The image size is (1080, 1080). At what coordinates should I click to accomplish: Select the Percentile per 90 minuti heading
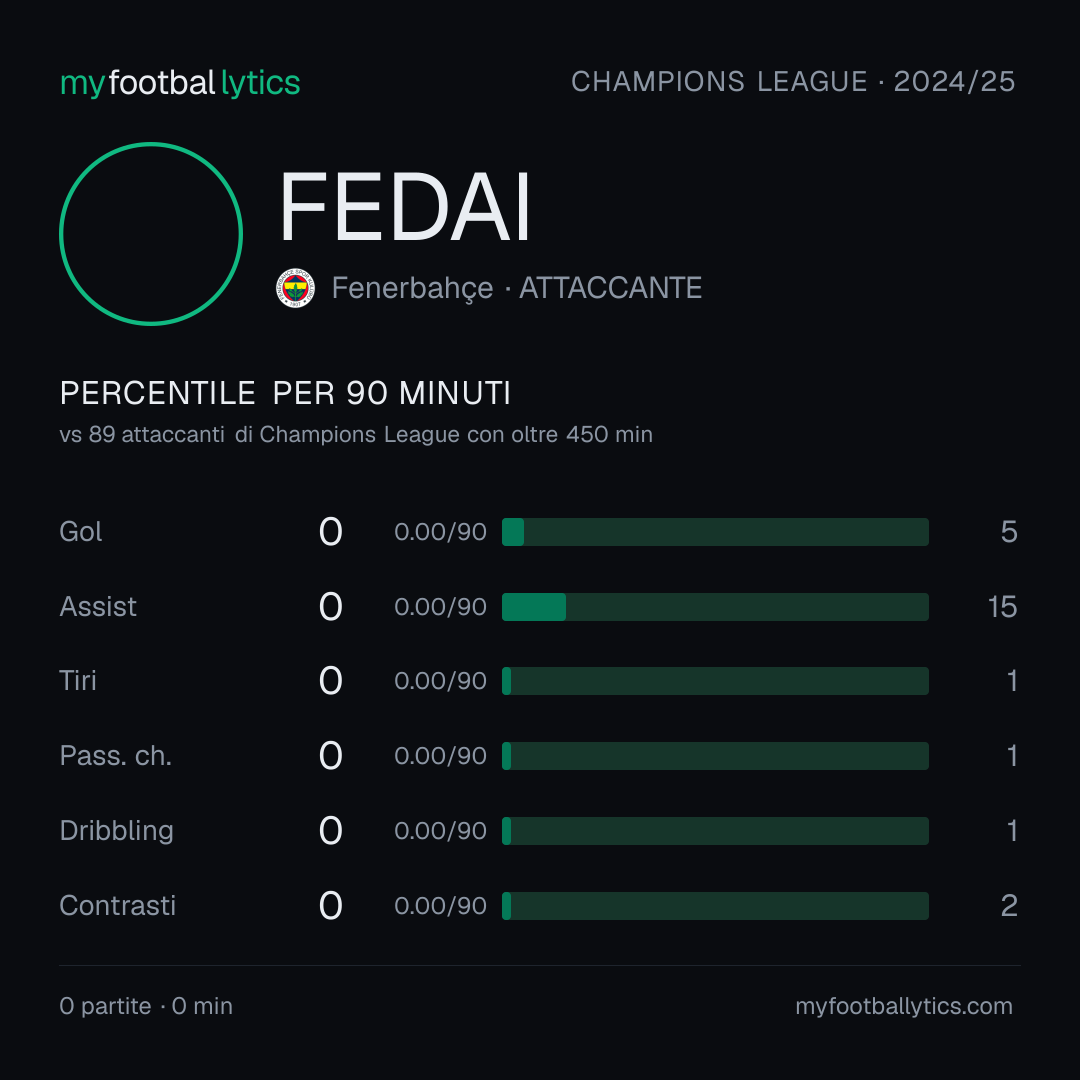pyautogui.click(x=285, y=393)
